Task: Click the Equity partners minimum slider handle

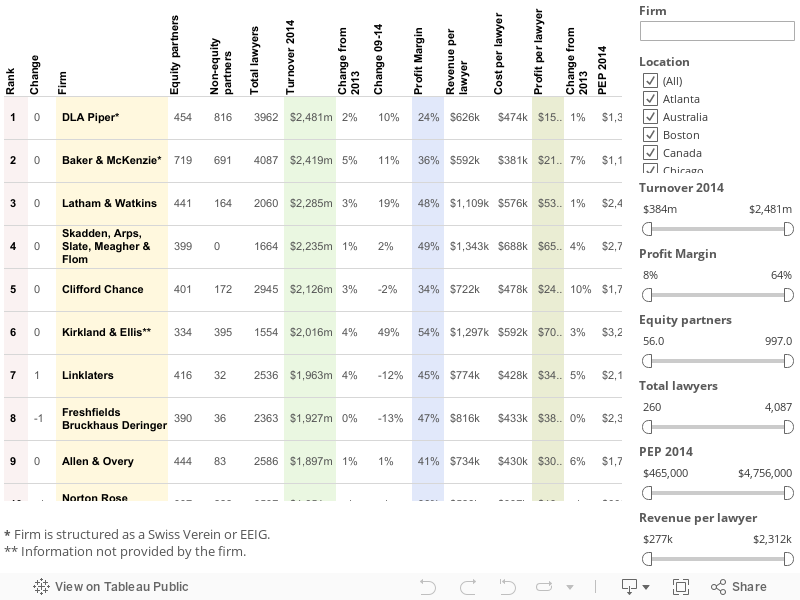Action: (x=647, y=361)
